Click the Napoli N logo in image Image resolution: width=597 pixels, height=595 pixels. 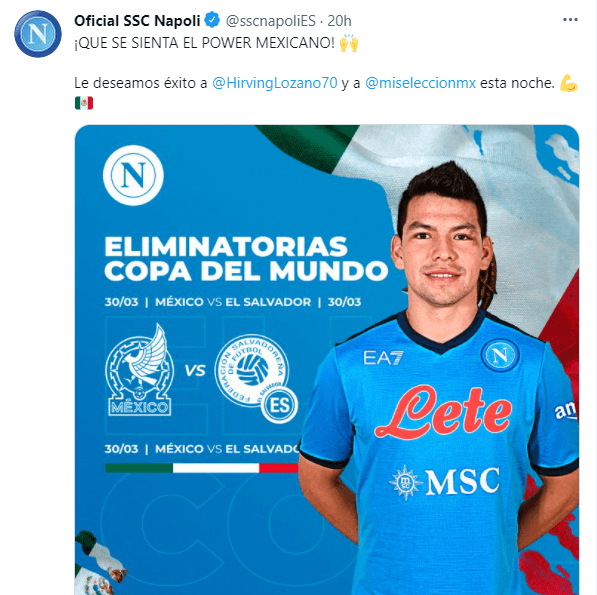(x=133, y=175)
